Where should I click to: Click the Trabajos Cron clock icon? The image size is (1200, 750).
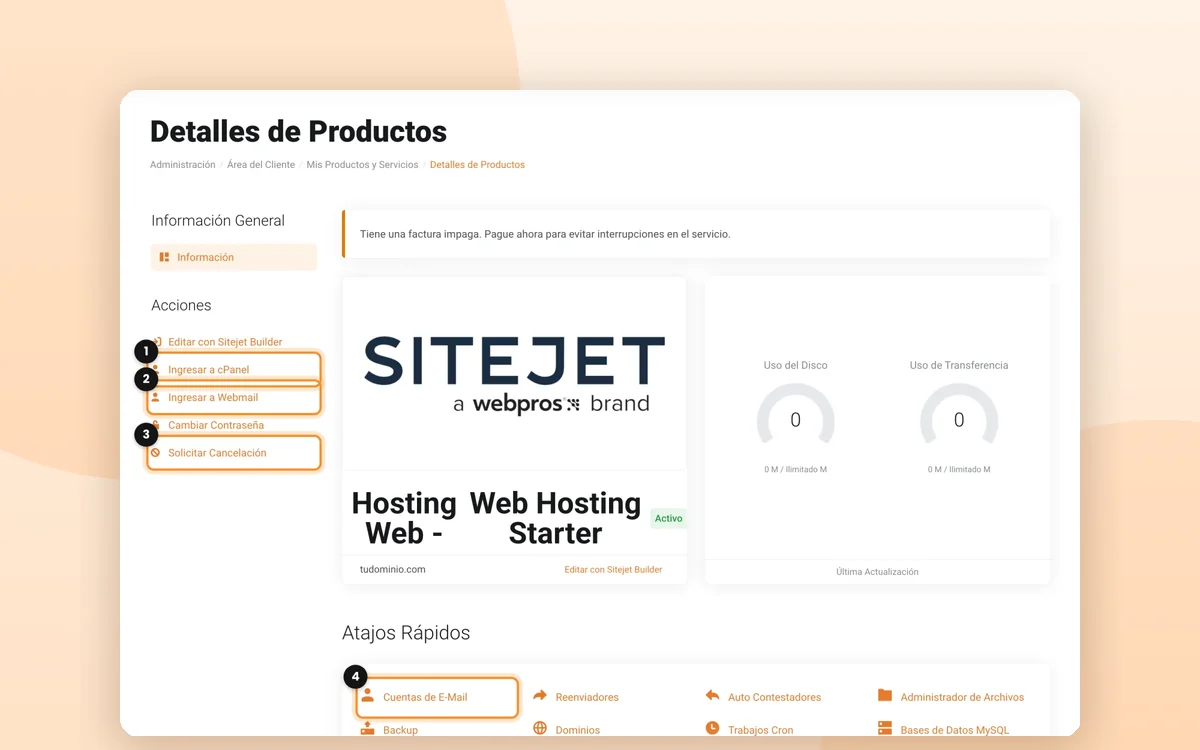(712, 729)
